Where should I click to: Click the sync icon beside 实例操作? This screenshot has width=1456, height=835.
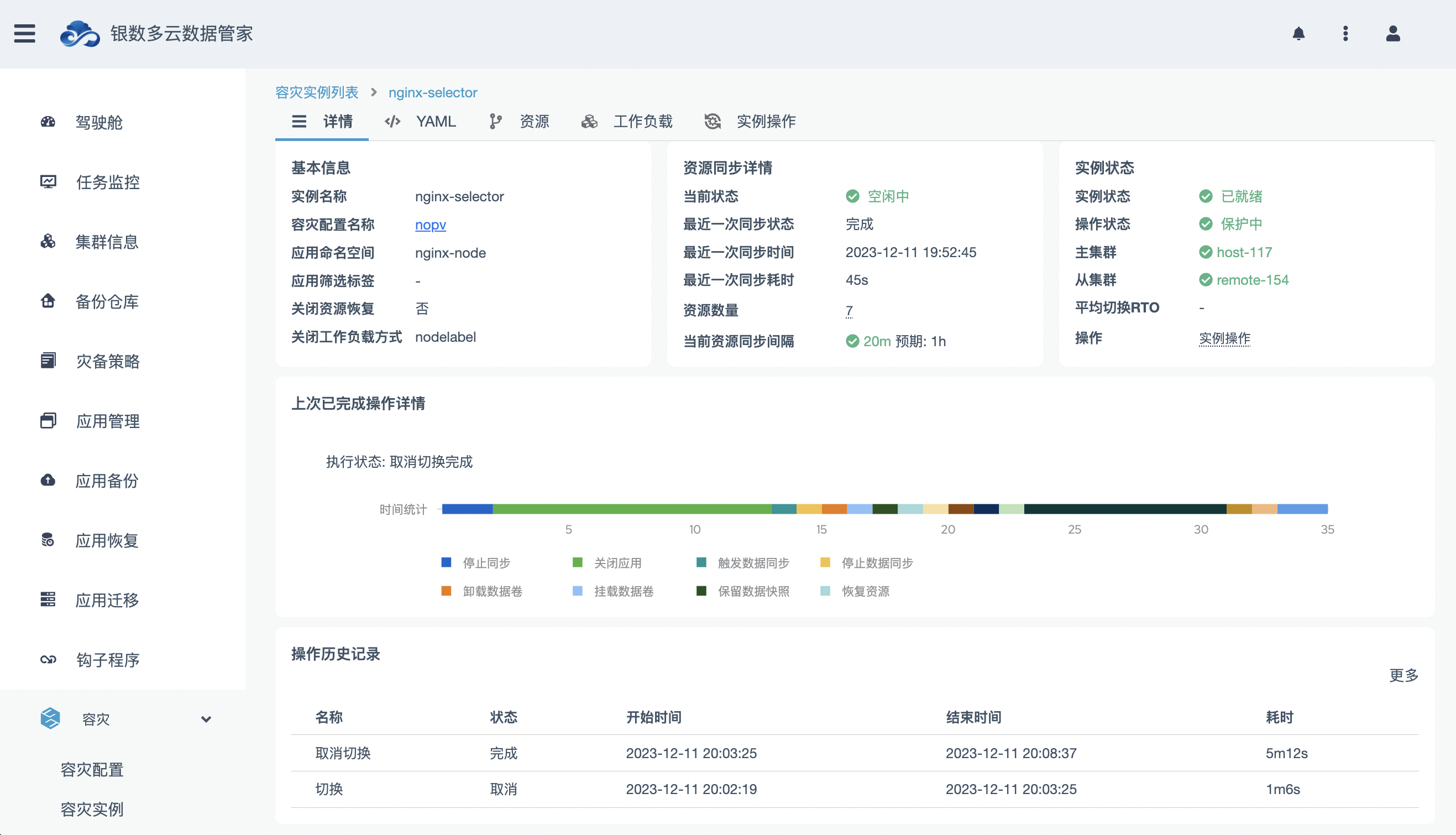(713, 121)
